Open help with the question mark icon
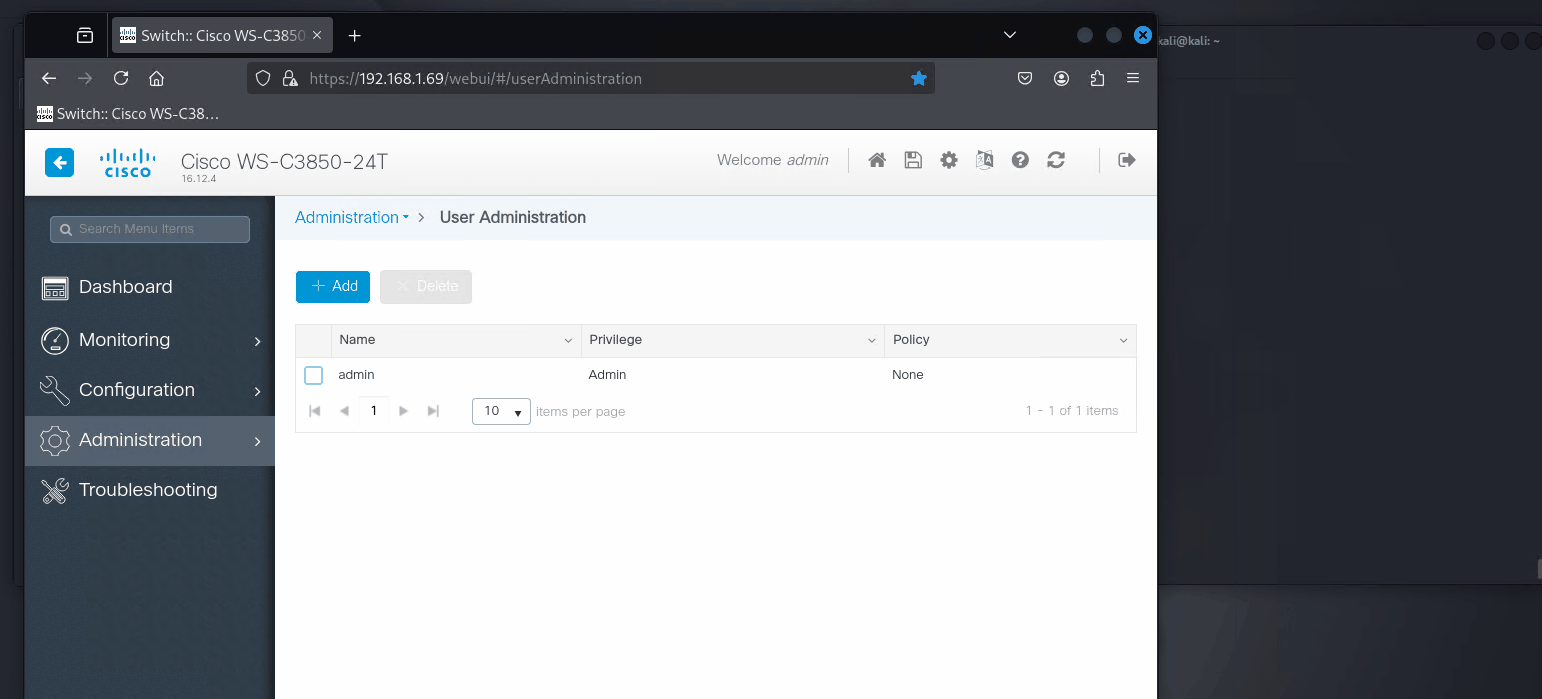1542x699 pixels. coord(1020,160)
